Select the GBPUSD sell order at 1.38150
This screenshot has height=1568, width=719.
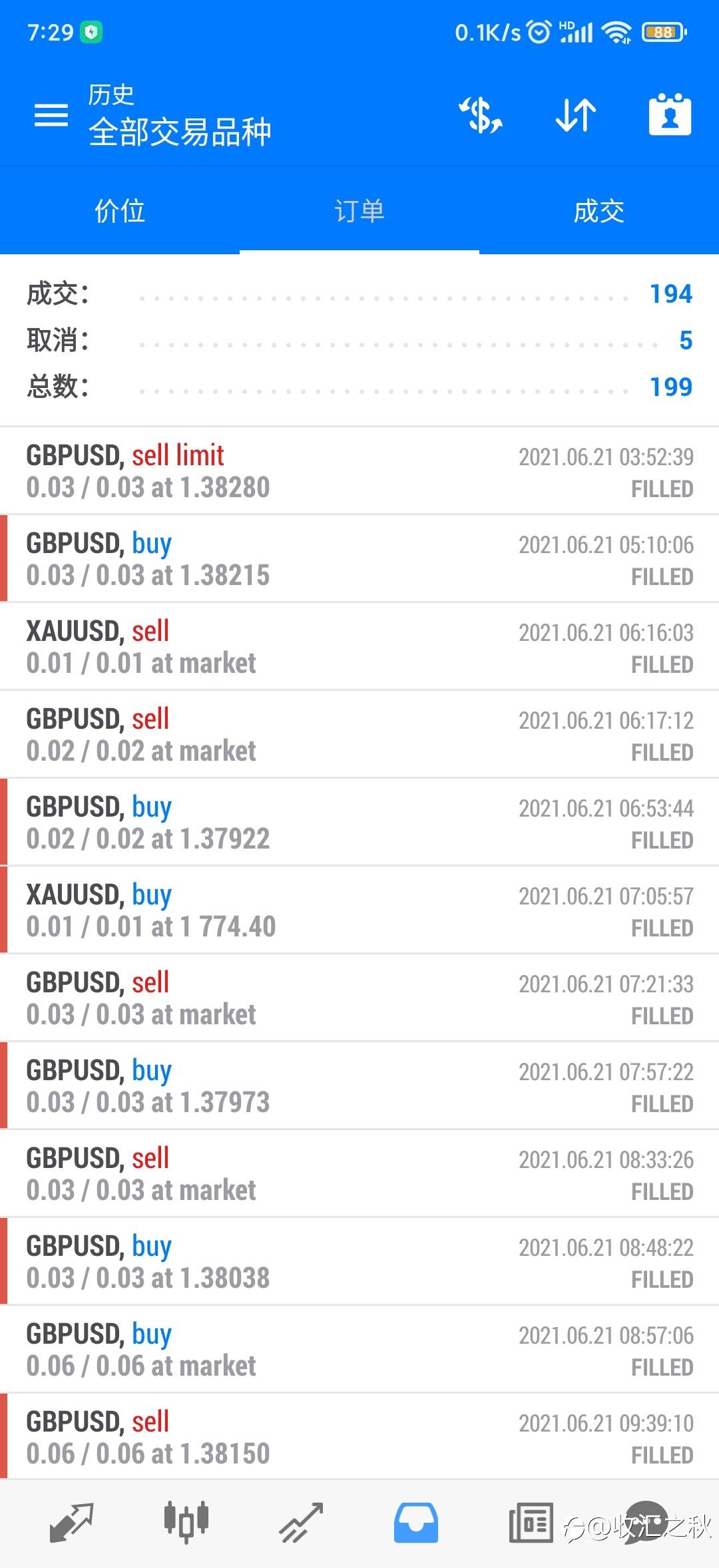tap(359, 1438)
